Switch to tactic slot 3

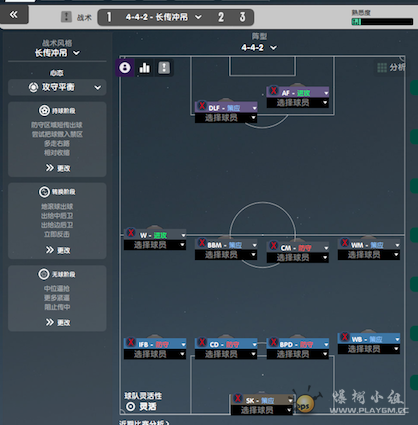(242, 17)
